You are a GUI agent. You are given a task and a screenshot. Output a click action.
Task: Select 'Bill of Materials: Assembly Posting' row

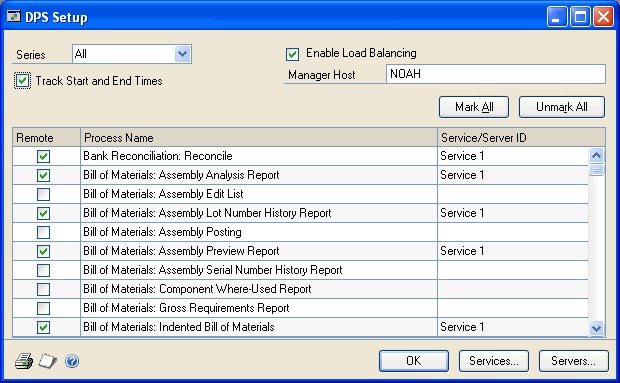(x=259, y=232)
